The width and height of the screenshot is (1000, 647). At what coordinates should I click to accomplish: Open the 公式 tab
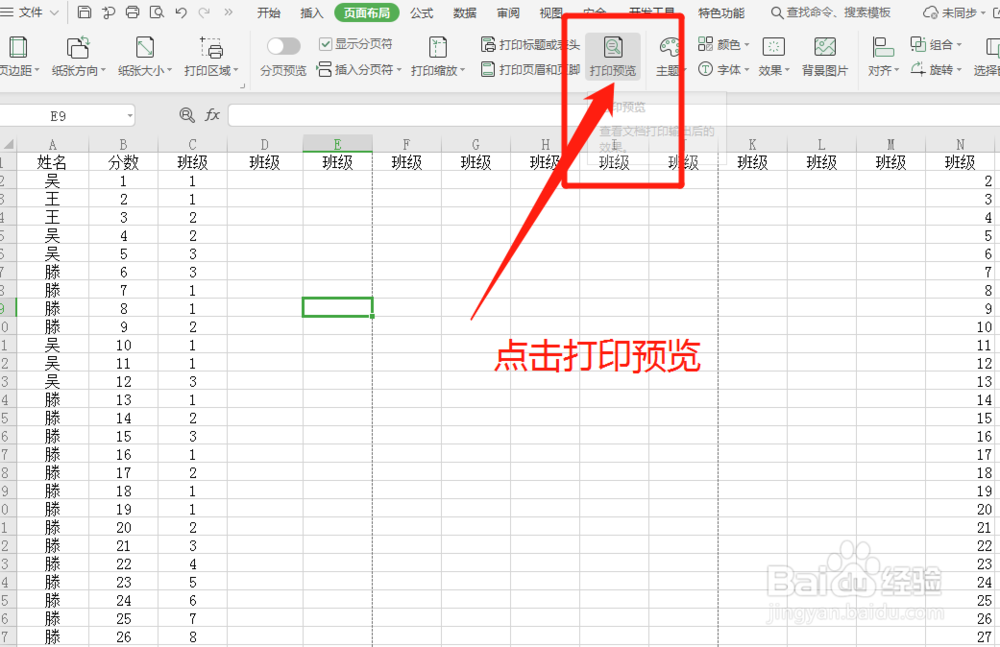[422, 13]
